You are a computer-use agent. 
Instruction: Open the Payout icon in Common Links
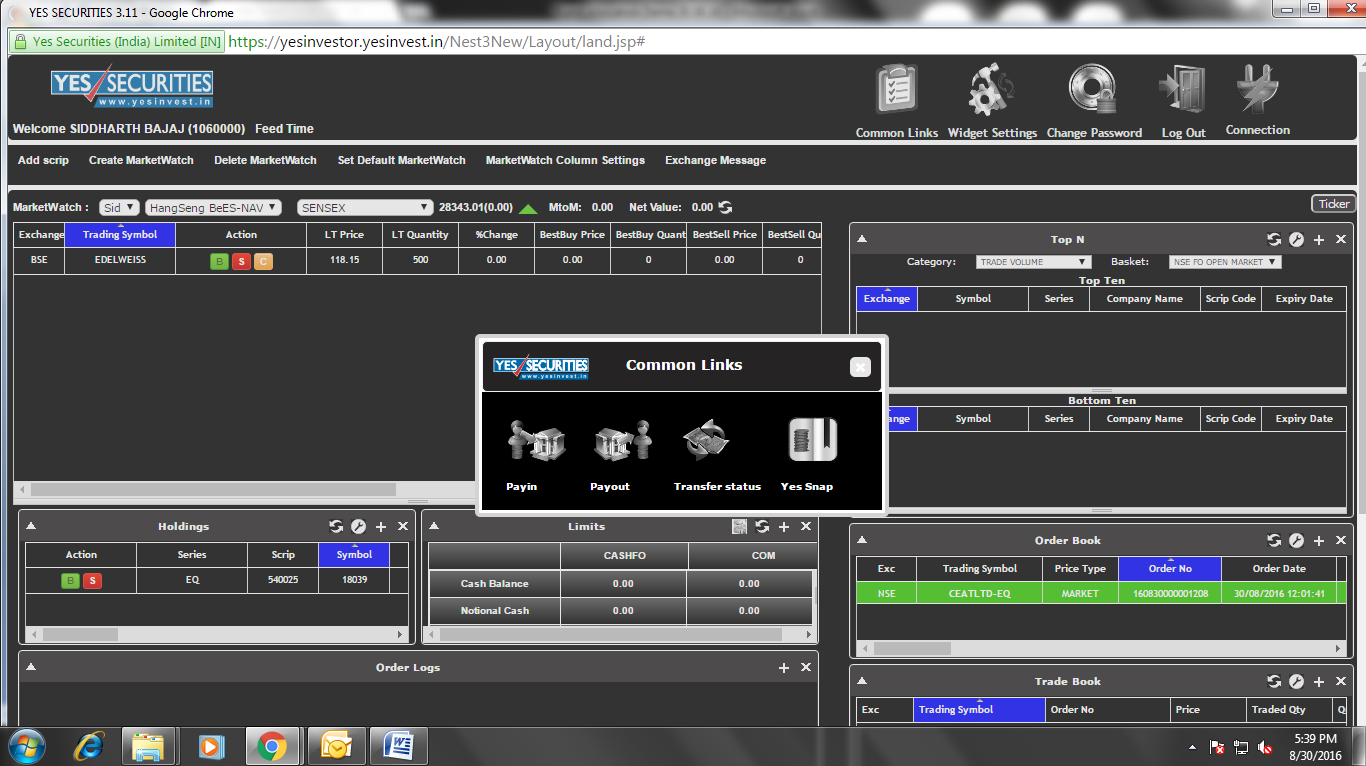(x=621, y=441)
